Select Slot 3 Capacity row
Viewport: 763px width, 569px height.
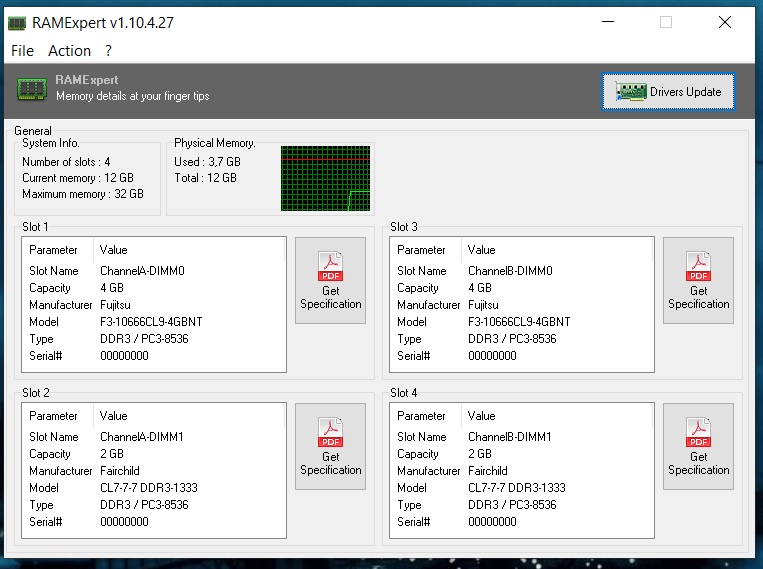[x=522, y=288]
